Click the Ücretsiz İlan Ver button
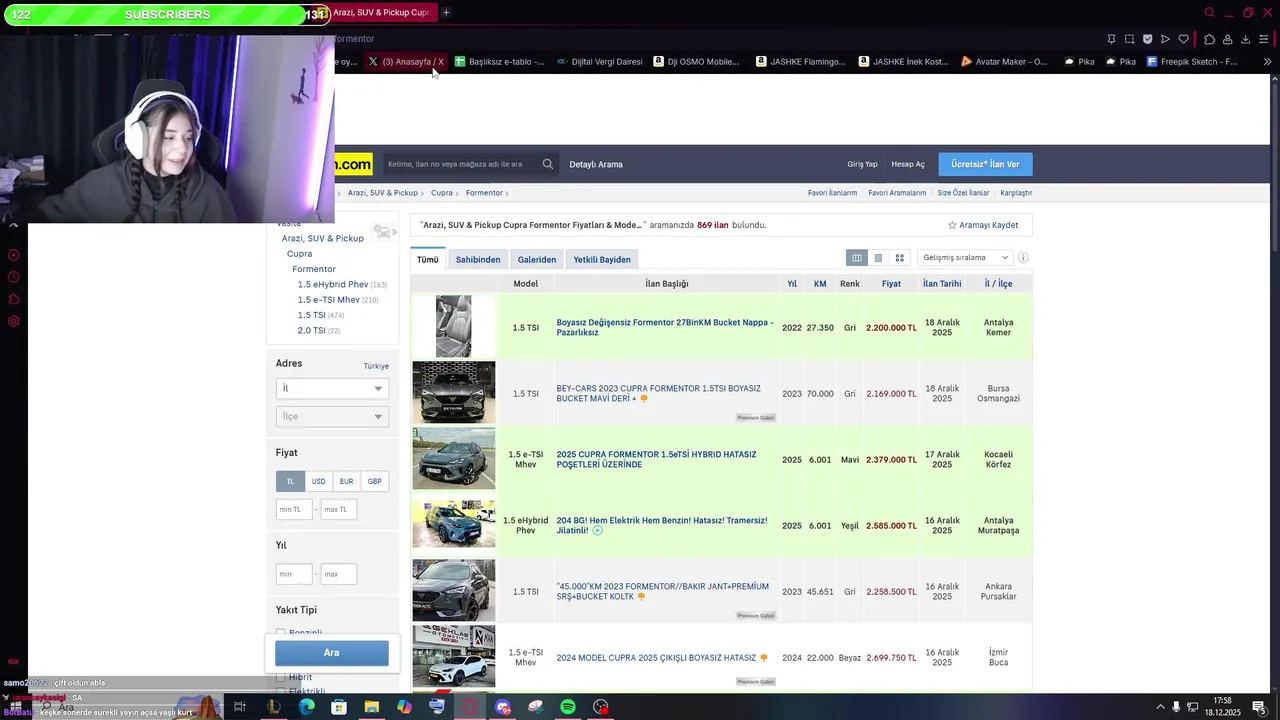The image size is (1280, 720). 985,164
